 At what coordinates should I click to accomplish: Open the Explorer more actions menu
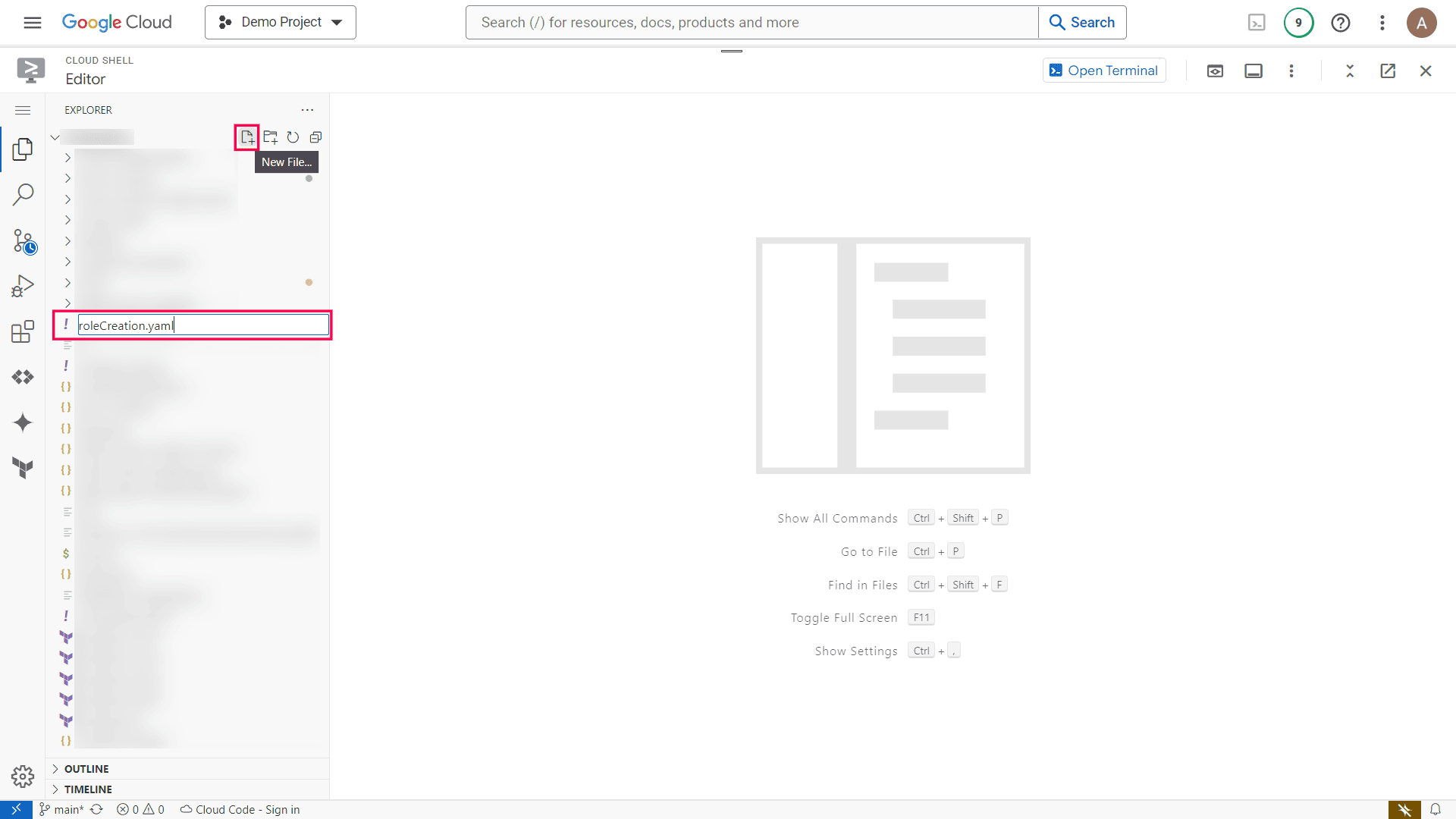coord(307,110)
